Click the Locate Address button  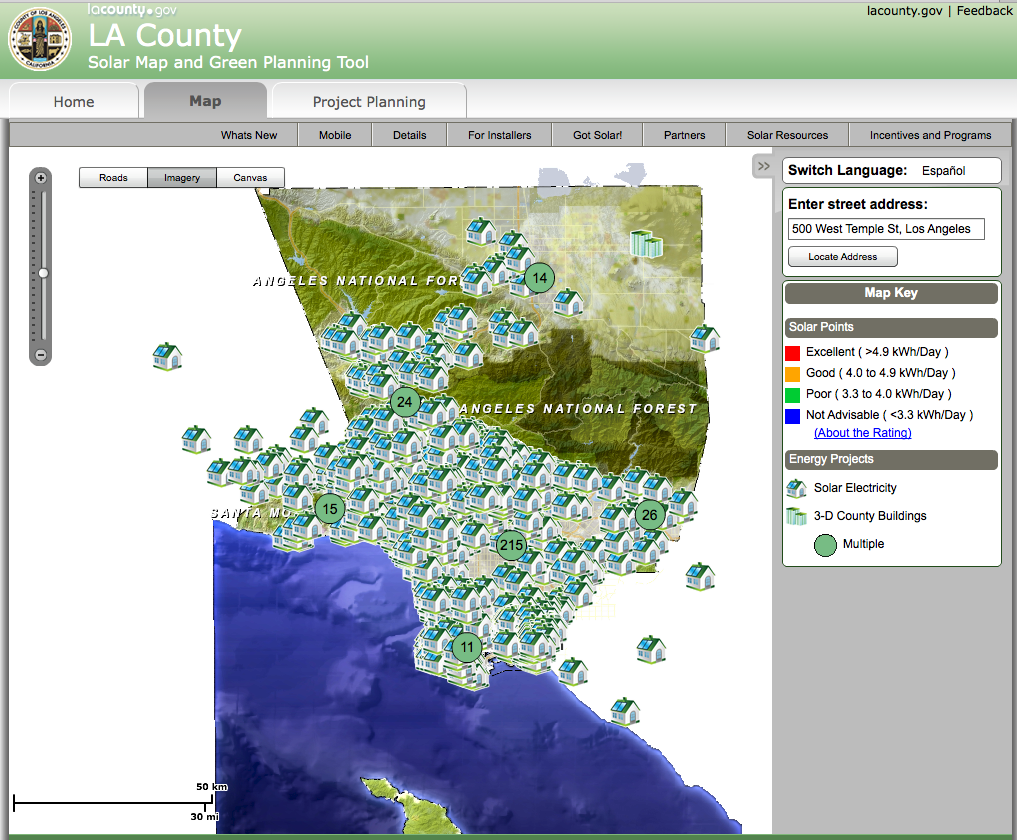click(x=843, y=257)
